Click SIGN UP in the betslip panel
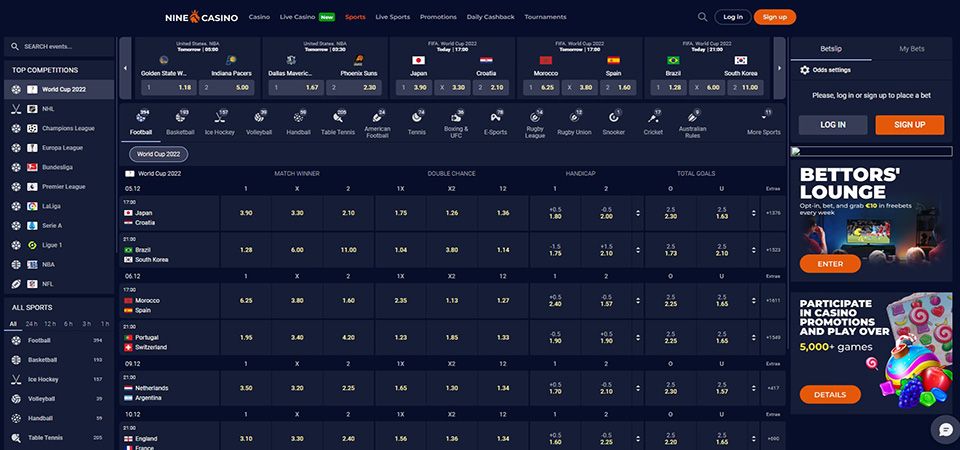 [x=910, y=125]
